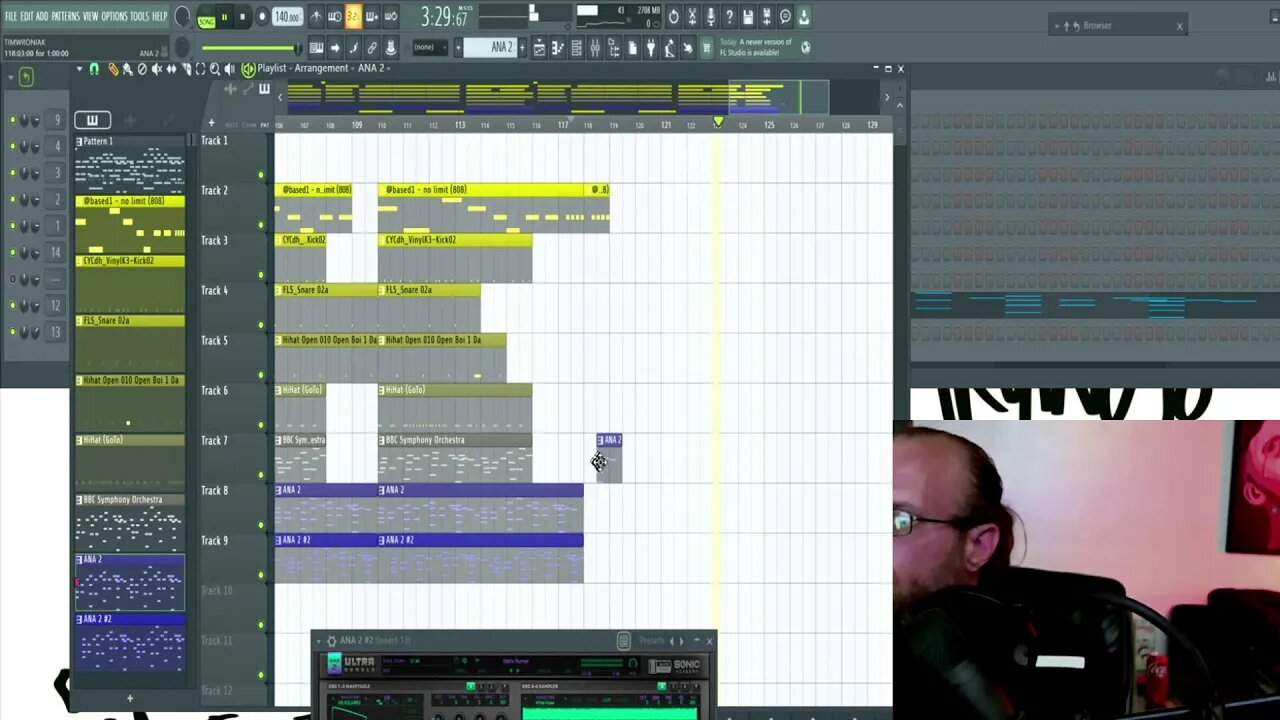Pause playback with the pause button
Image resolution: width=1280 pixels, height=720 pixels.
point(224,16)
